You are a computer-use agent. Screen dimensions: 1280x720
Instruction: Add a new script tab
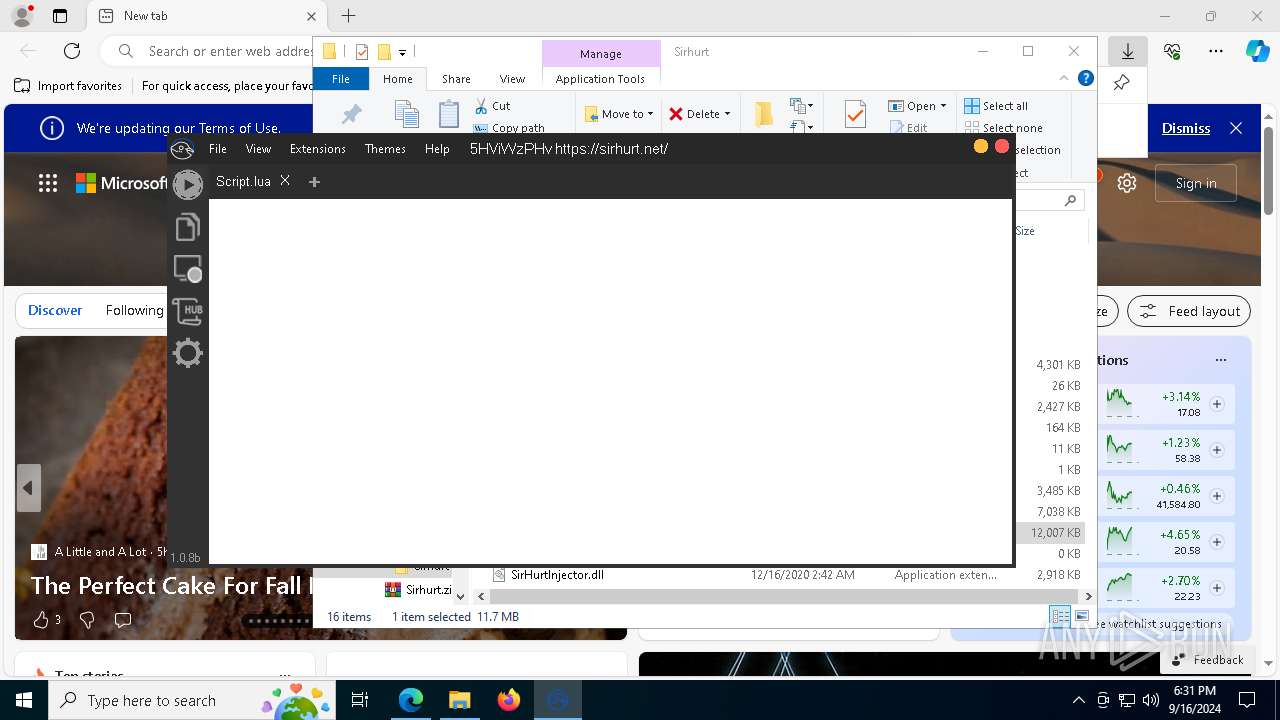(314, 182)
